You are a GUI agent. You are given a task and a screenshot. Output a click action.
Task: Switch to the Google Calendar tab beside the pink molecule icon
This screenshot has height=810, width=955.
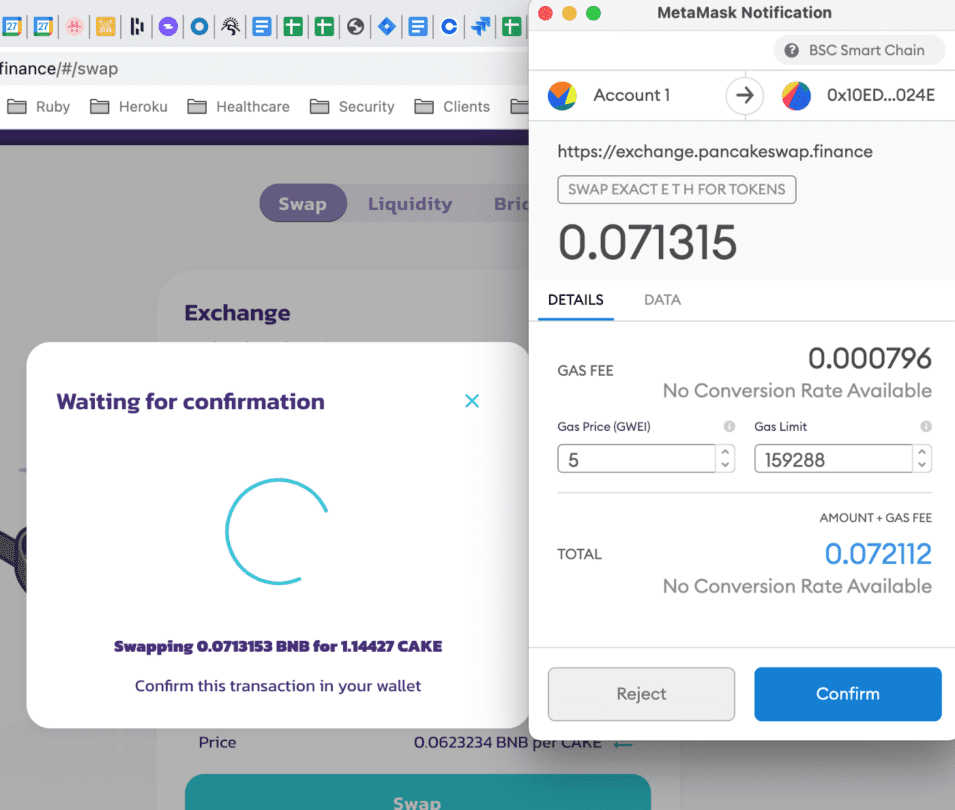[43, 26]
